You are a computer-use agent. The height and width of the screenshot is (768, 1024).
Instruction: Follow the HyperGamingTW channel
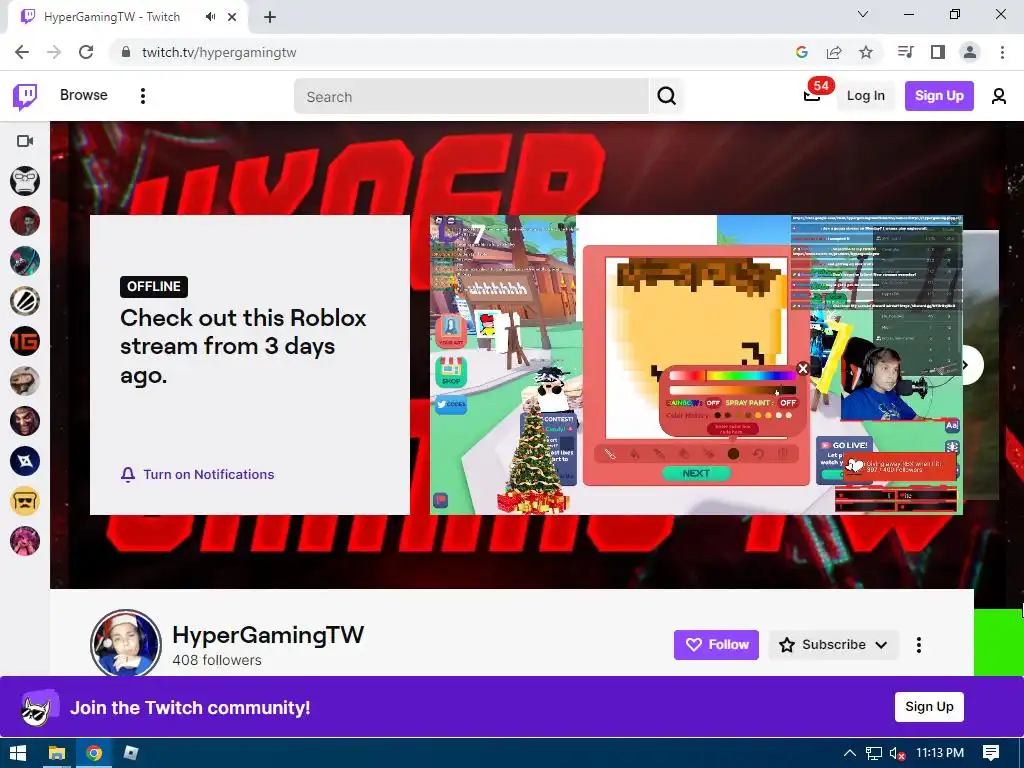[716, 645]
